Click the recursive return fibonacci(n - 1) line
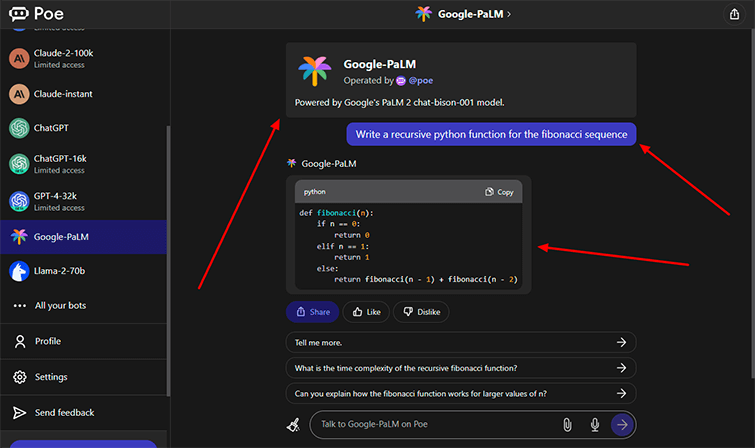The height and width of the screenshot is (448, 755). click(x=426, y=279)
